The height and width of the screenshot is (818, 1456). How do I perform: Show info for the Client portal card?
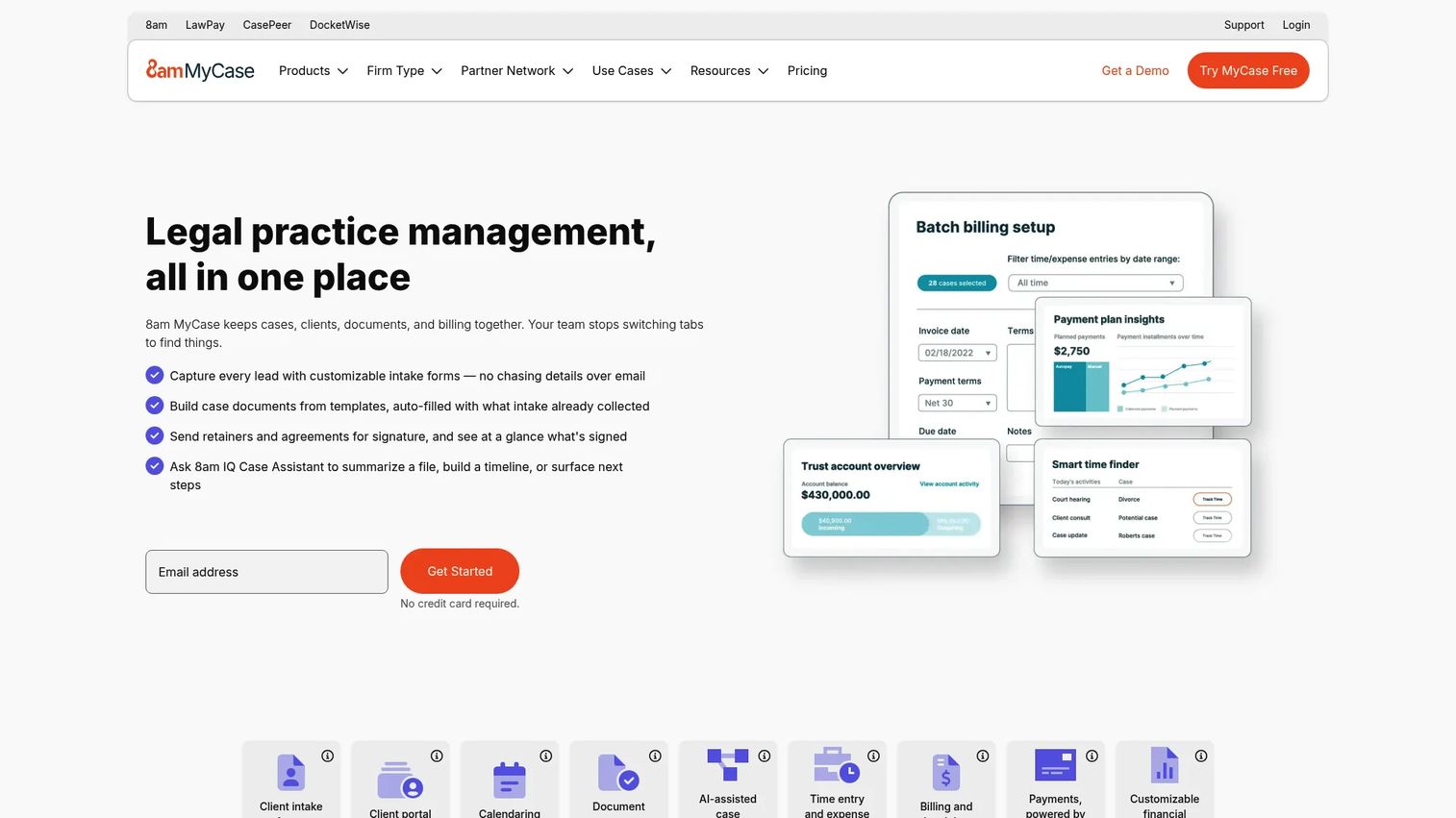(x=437, y=756)
